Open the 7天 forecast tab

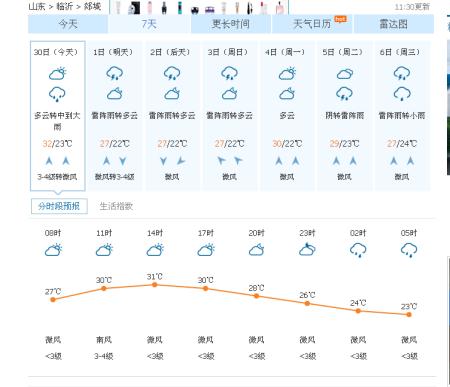pos(149,24)
